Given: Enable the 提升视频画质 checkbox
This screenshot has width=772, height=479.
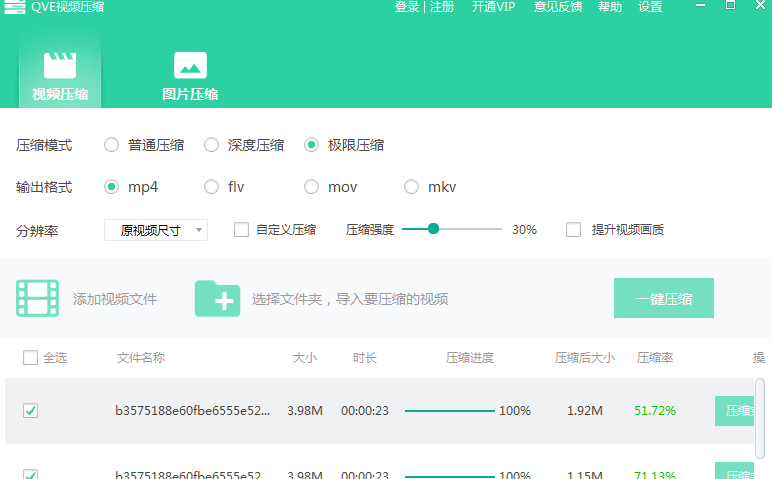Looking at the screenshot, I should point(573,230).
